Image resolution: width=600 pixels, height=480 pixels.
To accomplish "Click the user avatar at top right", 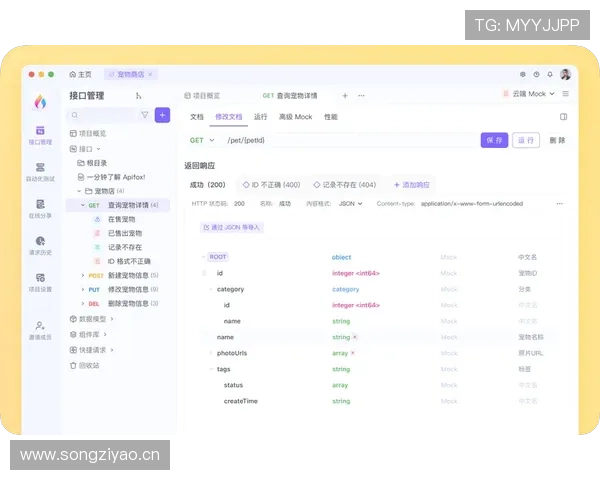I will click(566, 74).
